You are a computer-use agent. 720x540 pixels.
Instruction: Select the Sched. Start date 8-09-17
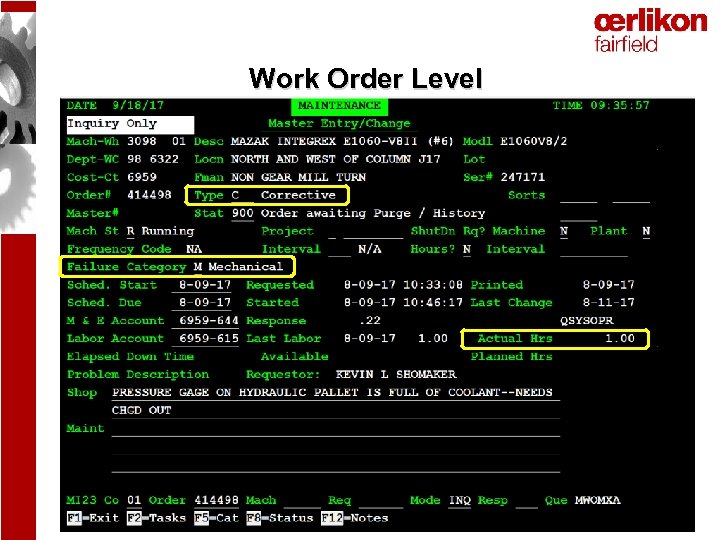click(205, 285)
